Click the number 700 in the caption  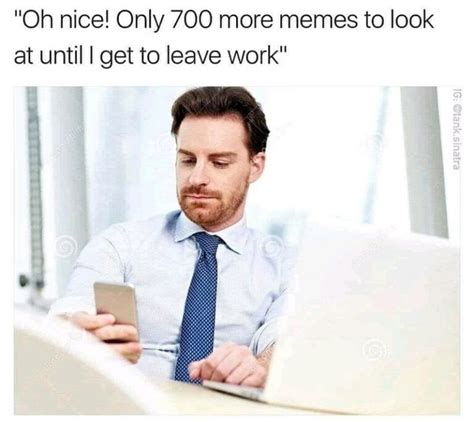[x=191, y=20]
